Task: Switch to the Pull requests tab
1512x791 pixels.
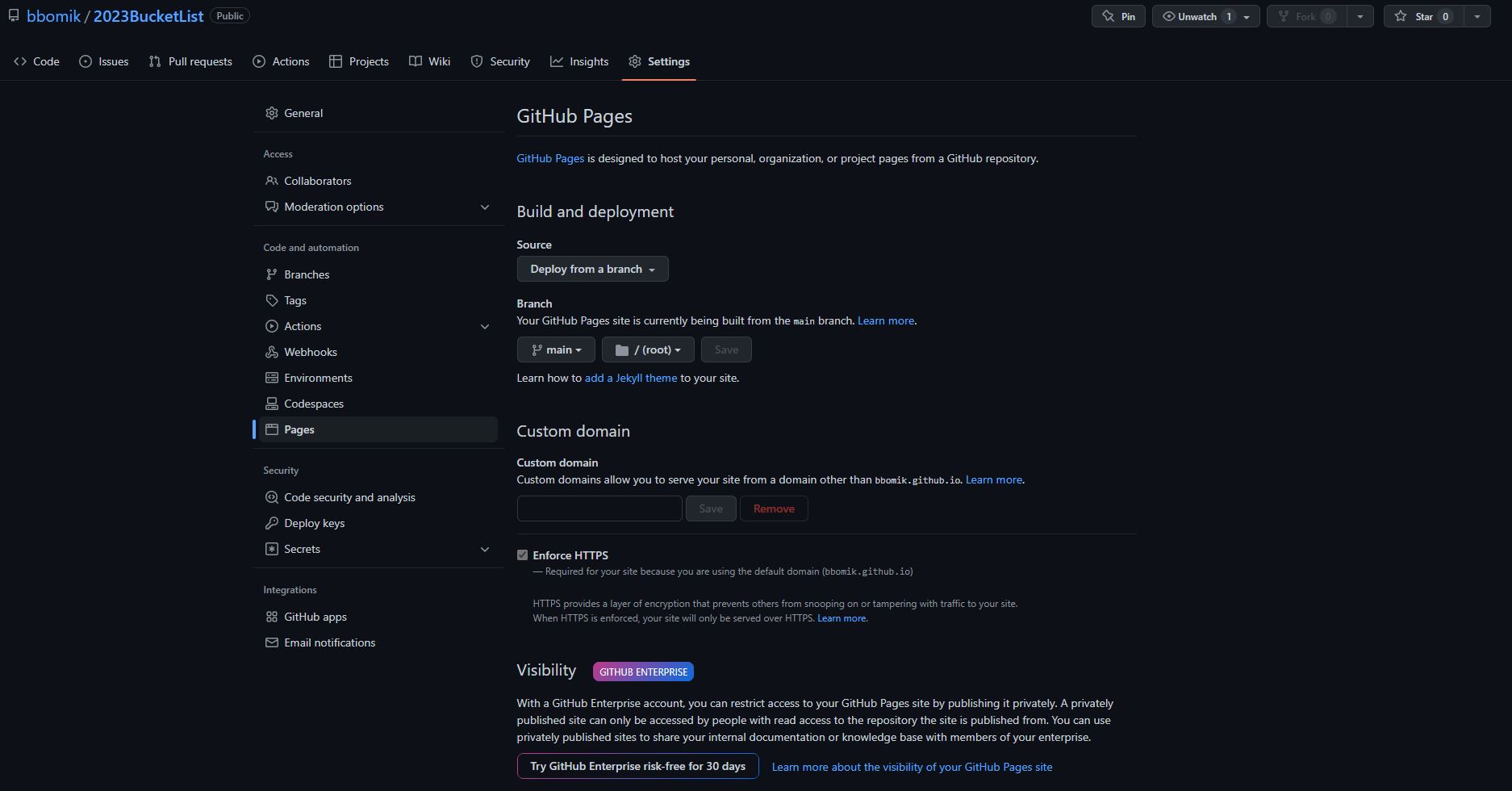Action: [190, 61]
